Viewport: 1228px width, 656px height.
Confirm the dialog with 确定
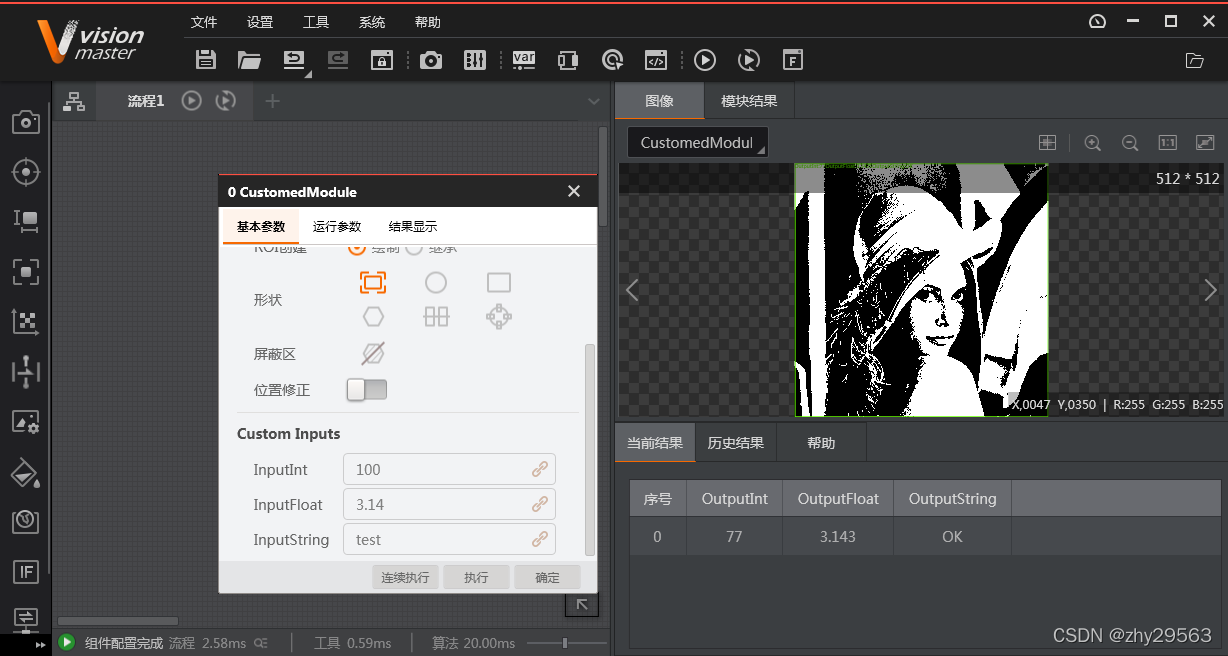(548, 577)
